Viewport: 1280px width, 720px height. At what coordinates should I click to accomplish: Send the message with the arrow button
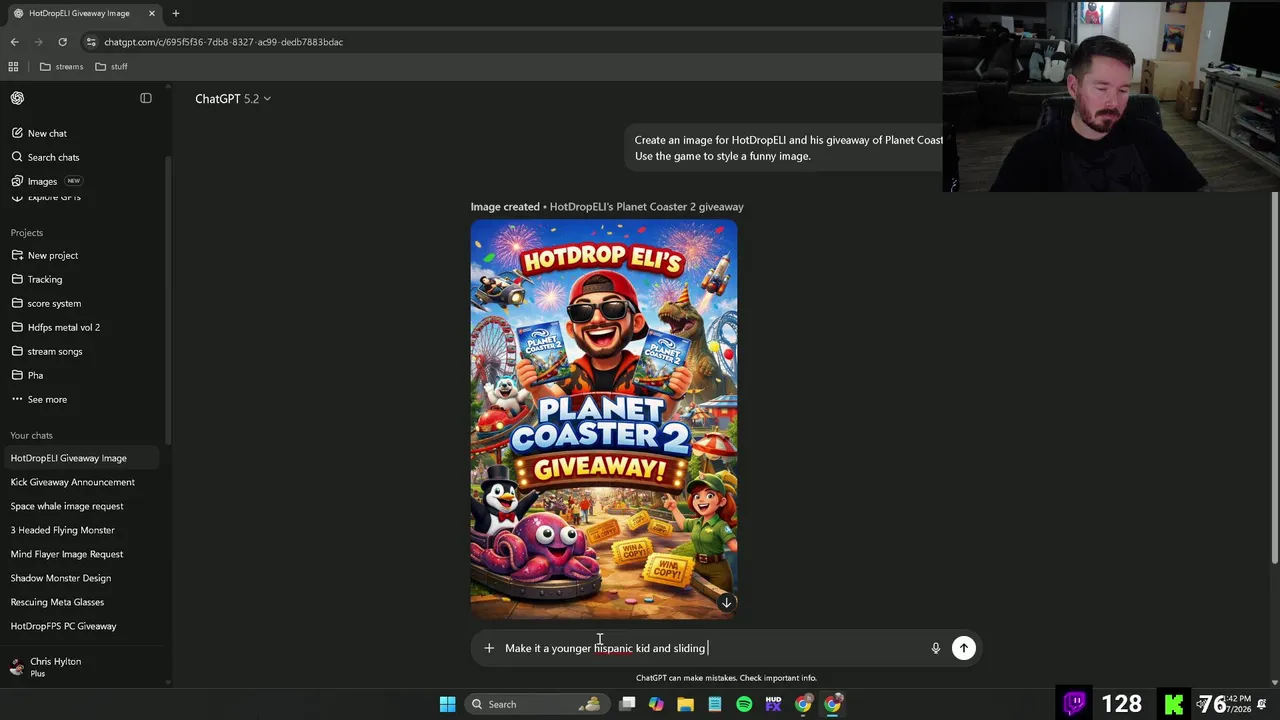point(964,648)
